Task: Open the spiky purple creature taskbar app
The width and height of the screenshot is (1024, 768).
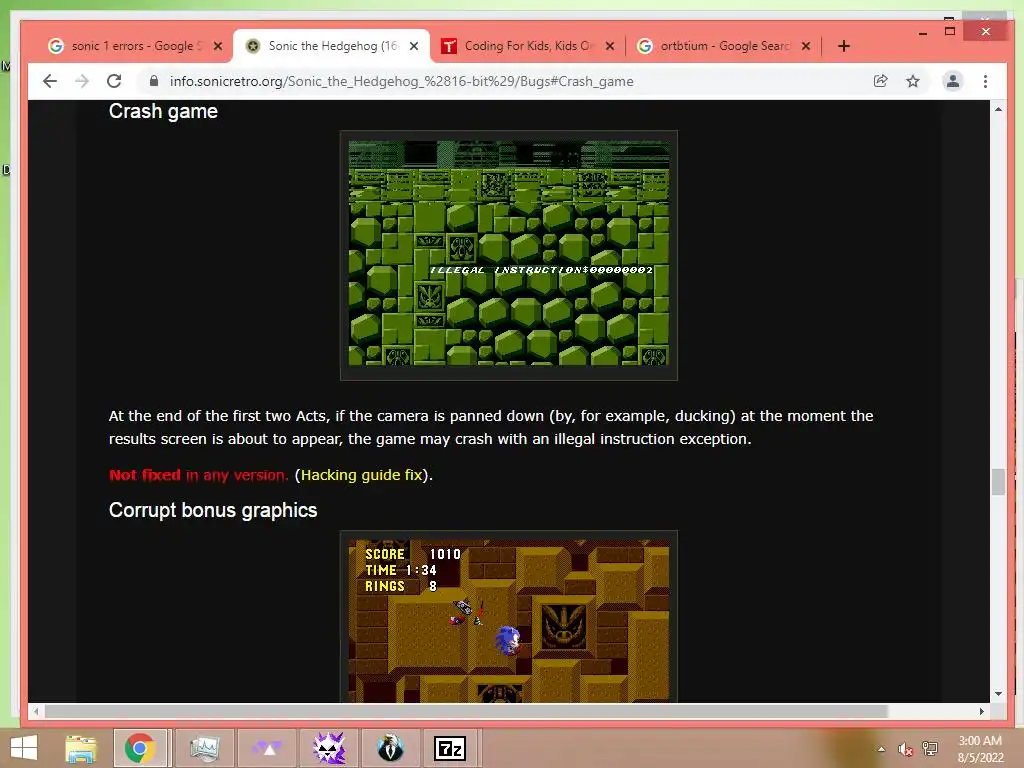Action: 329,748
